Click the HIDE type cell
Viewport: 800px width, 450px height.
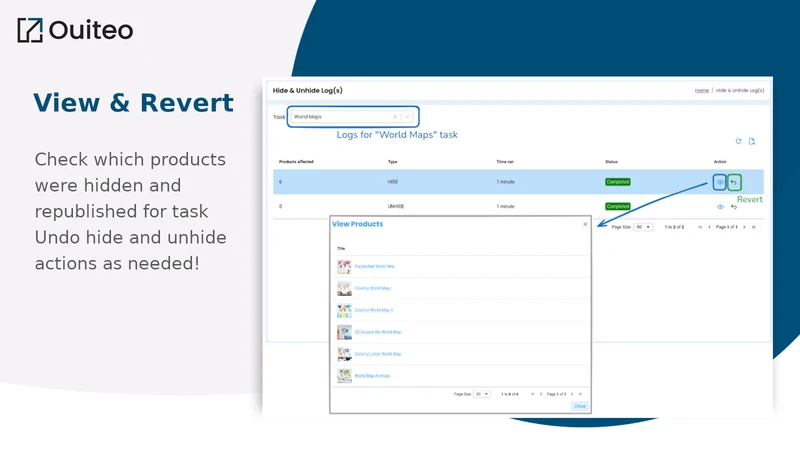point(393,182)
